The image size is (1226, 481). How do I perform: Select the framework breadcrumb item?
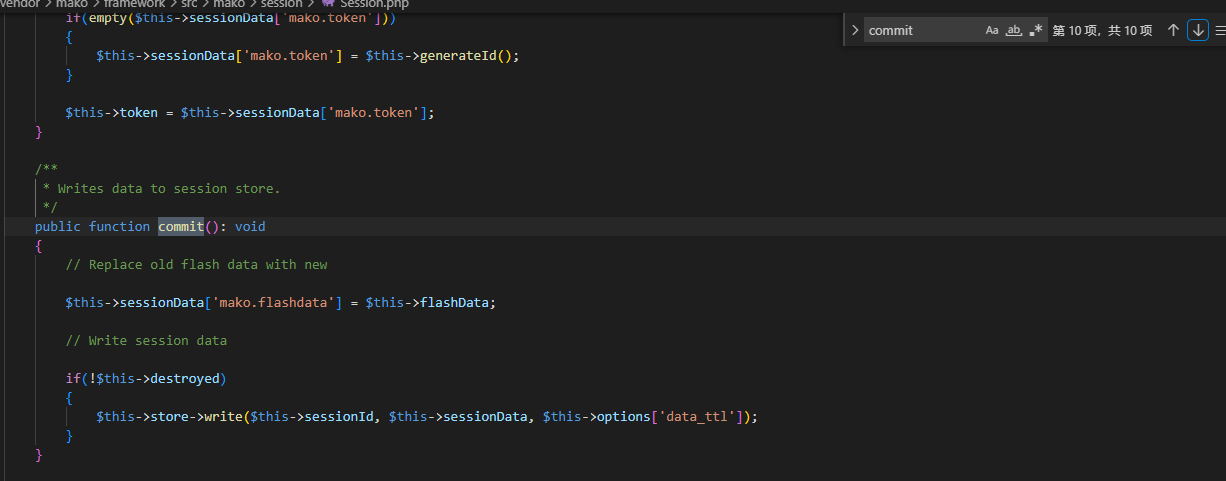(x=134, y=4)
